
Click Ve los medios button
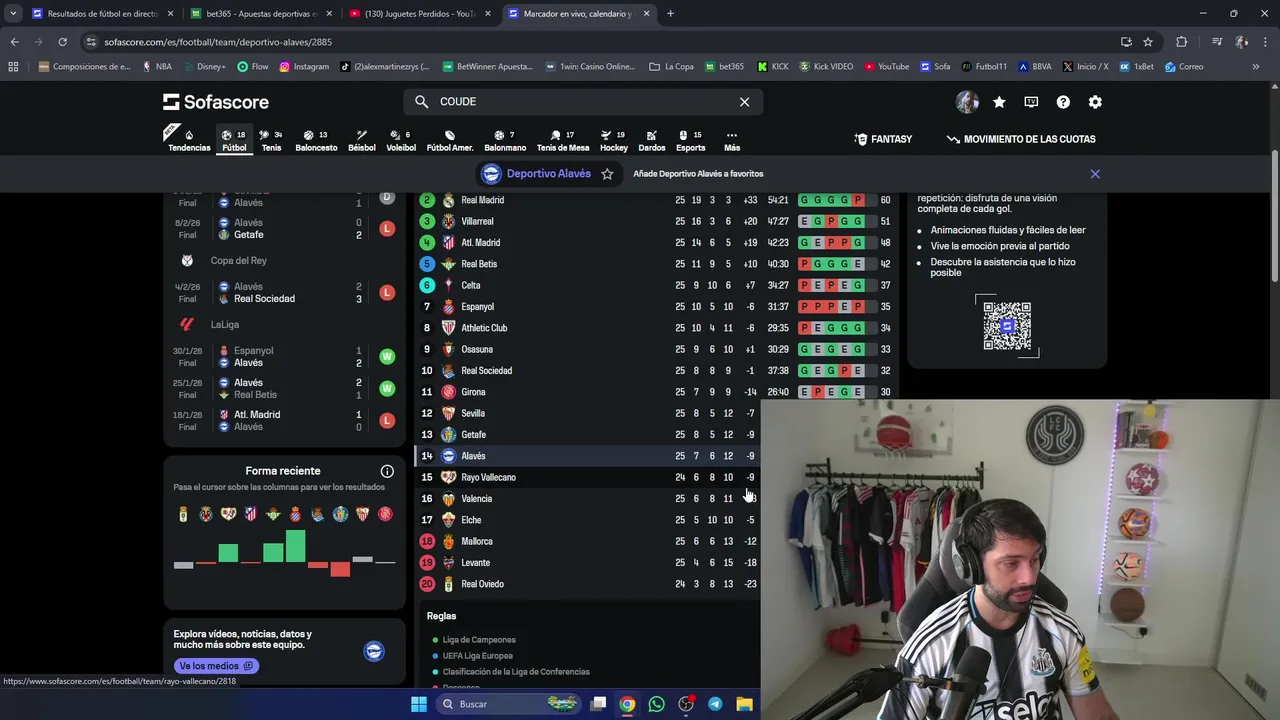217,666
